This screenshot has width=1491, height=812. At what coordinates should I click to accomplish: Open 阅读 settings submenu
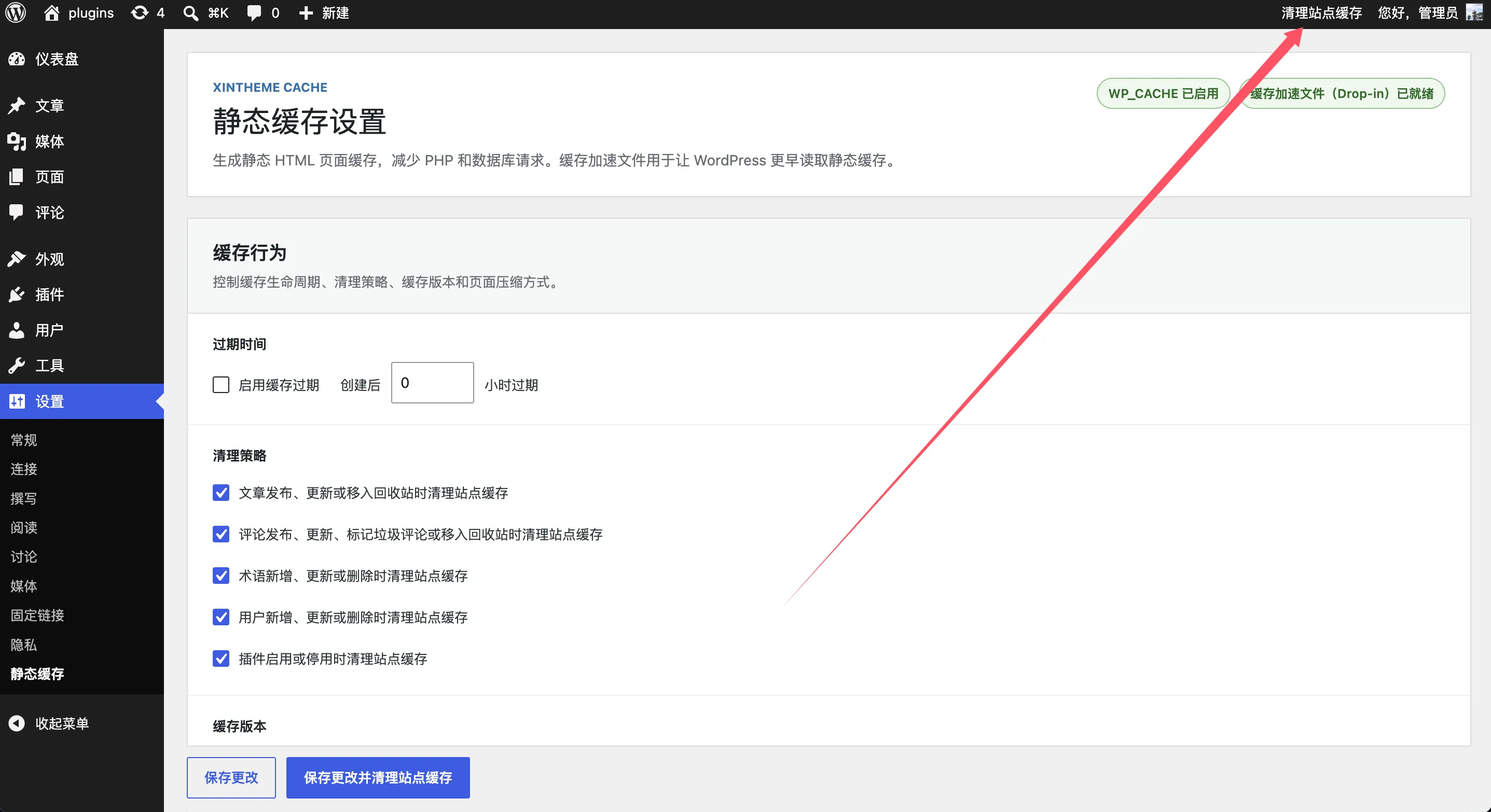click(x=24, y=527)
